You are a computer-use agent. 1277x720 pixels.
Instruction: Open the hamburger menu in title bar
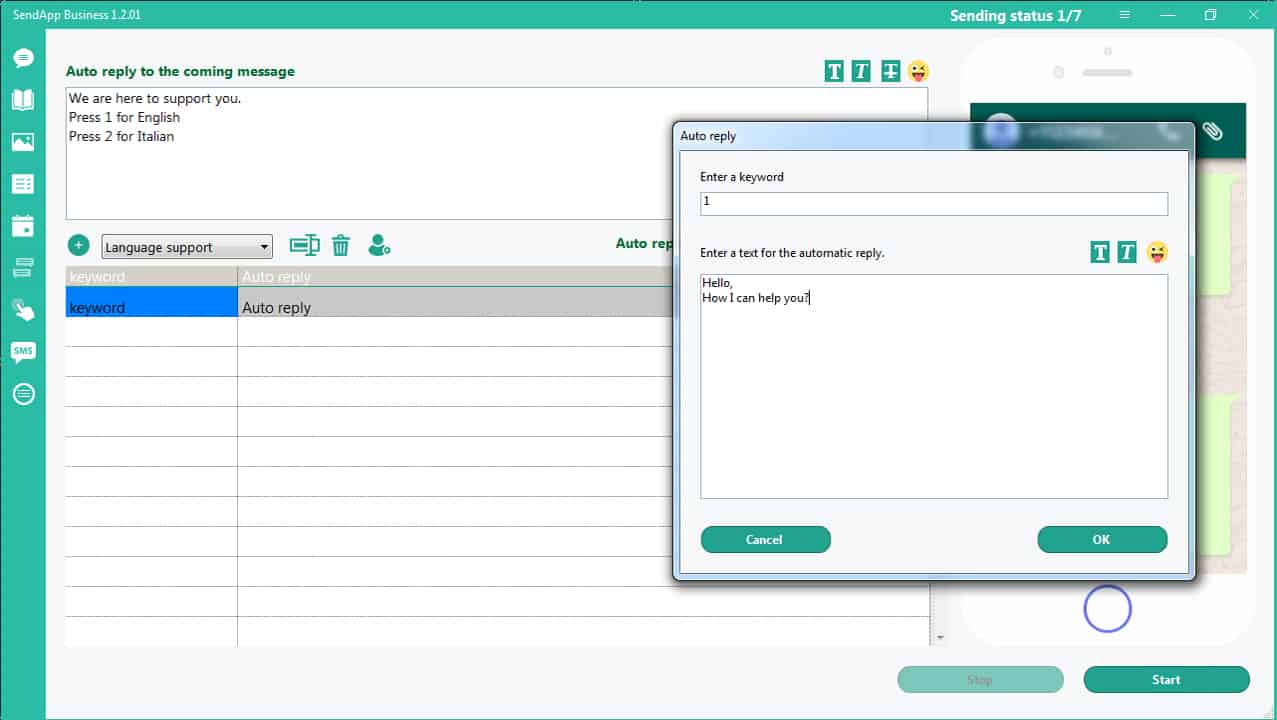[1125, 15]
